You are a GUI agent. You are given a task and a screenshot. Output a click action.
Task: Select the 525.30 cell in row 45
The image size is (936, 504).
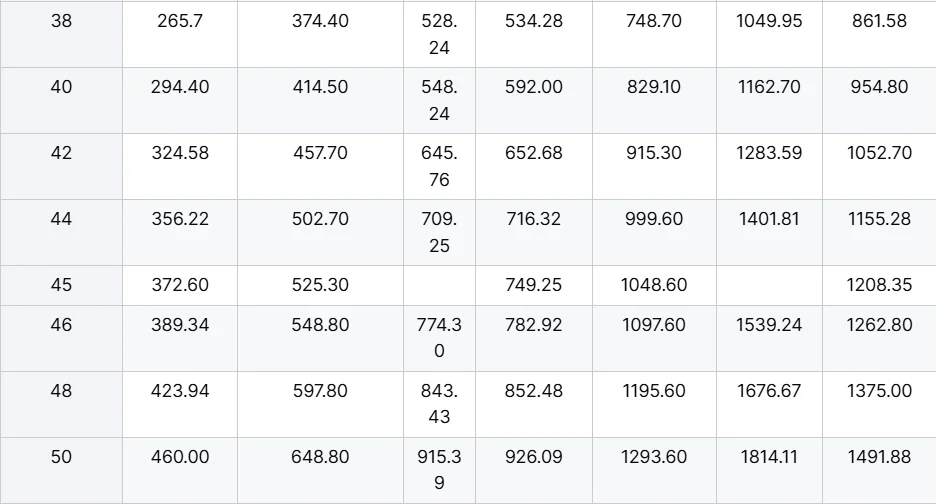coord(320,285)
